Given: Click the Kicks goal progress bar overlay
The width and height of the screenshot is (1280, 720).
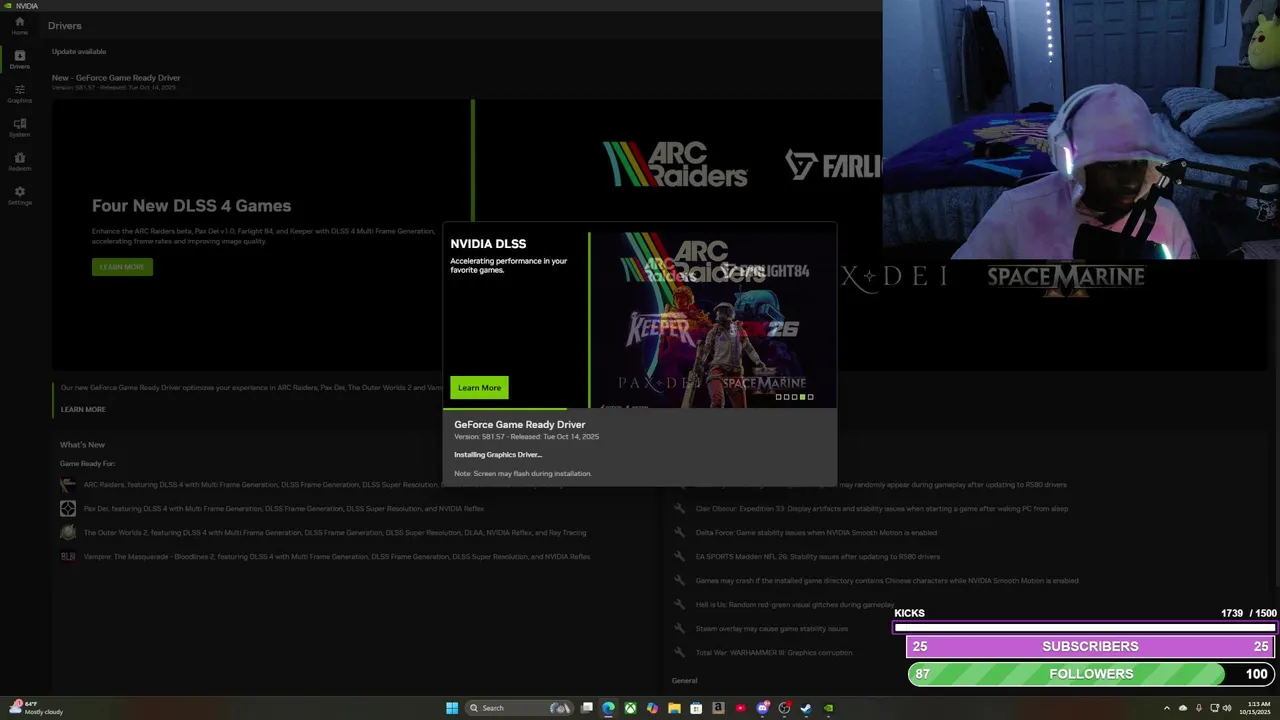Looking at the screenshot, I should click(x=1085, y=628).
